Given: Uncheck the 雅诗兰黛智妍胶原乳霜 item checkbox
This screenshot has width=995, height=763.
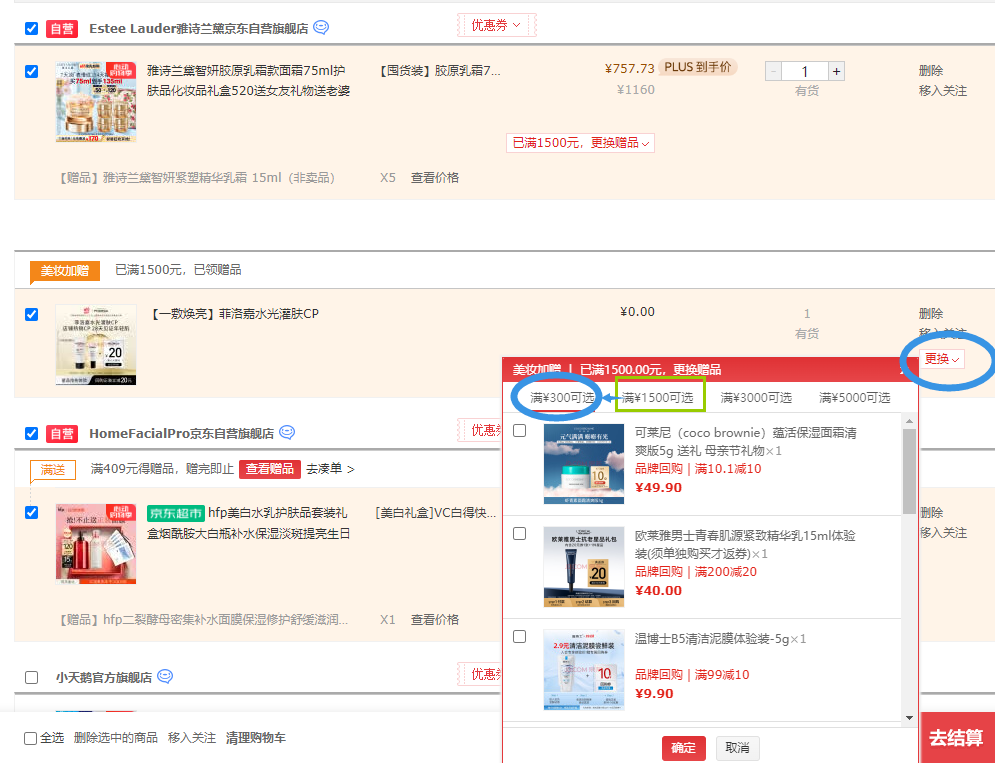Looking at the screenshot, I should 31,71.
